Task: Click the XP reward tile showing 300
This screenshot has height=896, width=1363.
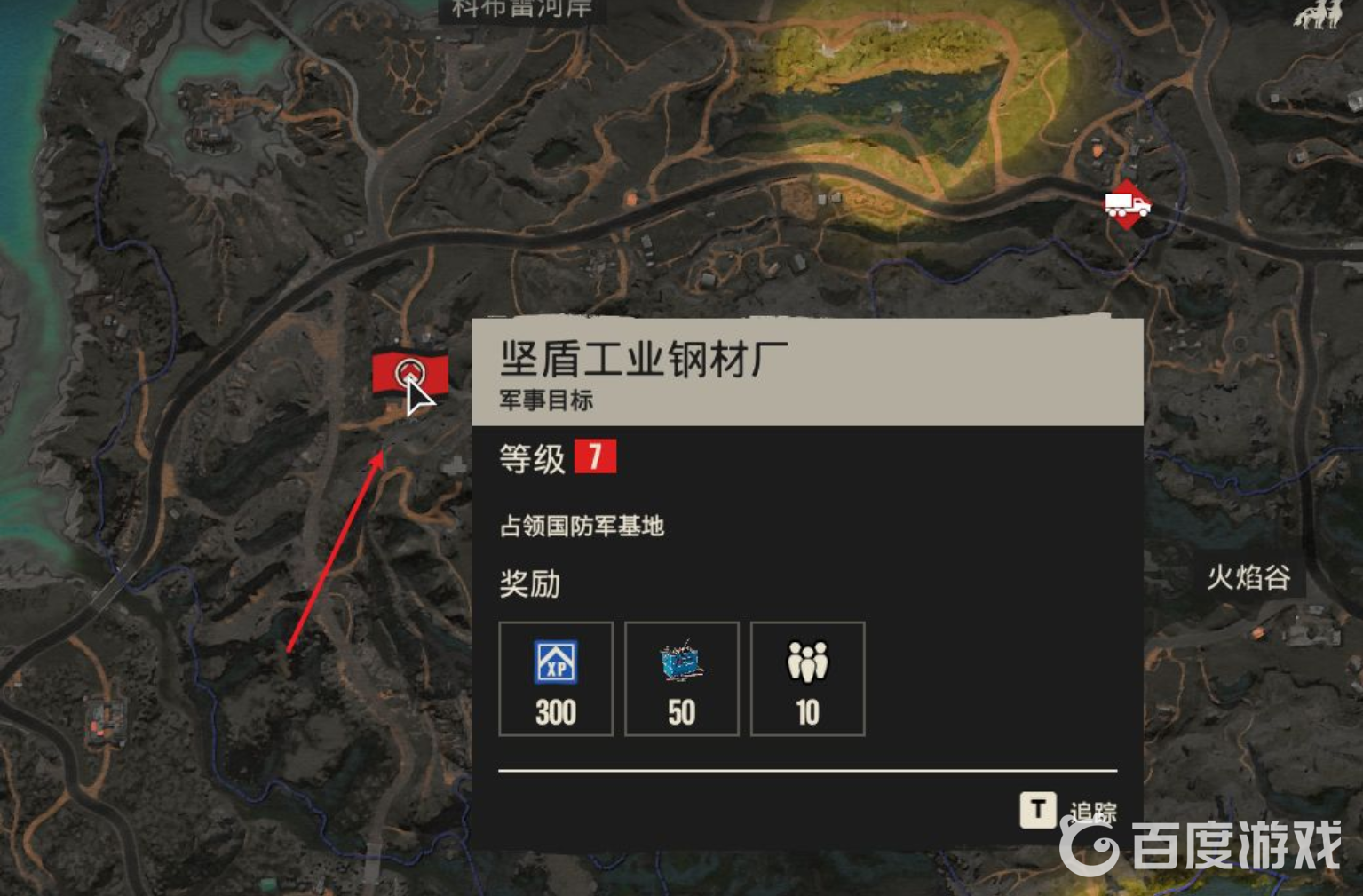Action: (556, 679)
